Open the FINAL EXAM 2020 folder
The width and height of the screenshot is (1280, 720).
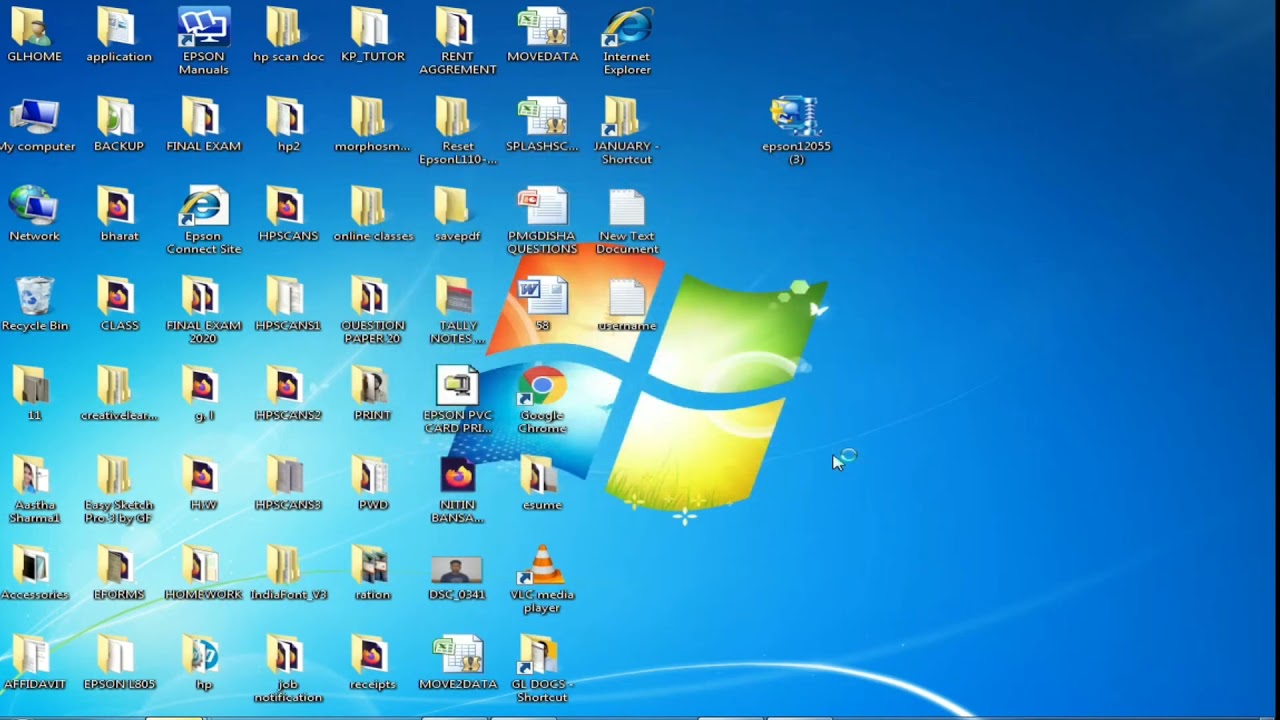click(x=203, y=310)
